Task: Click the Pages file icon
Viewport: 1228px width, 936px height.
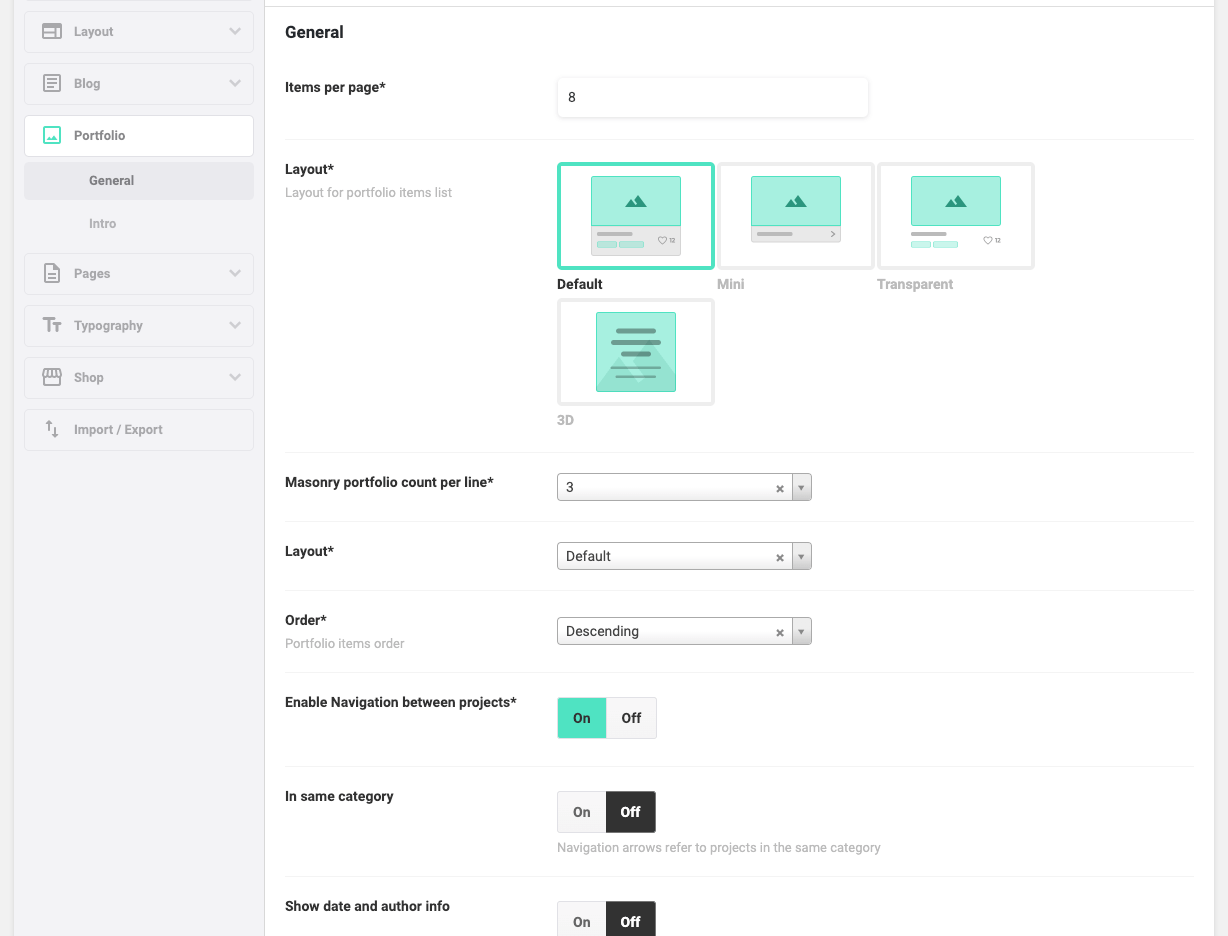Action: (x=52, y=273)
